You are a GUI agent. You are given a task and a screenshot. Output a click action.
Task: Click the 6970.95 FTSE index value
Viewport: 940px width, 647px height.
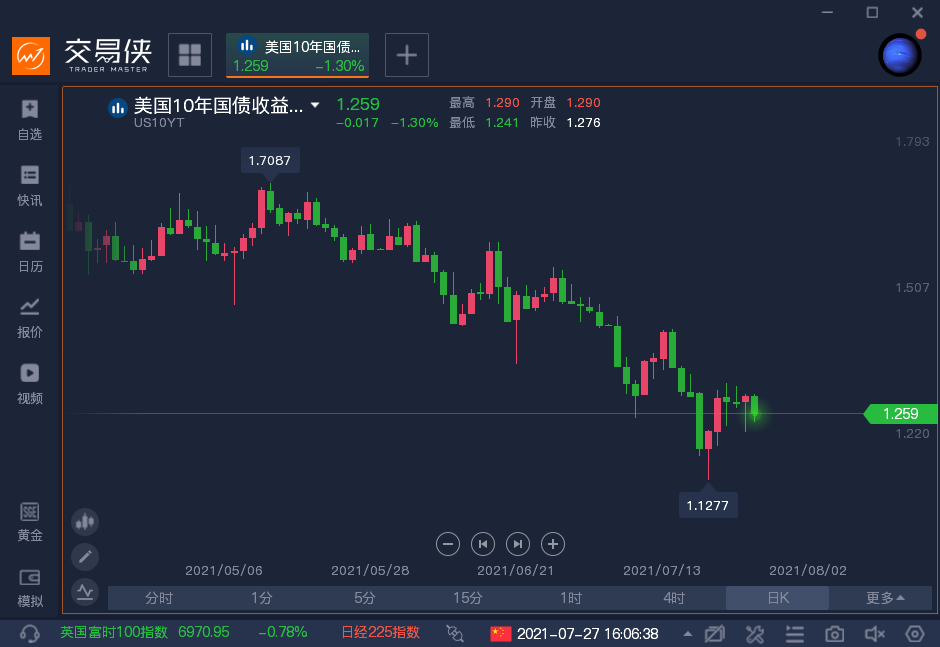[x=204, y=632]
